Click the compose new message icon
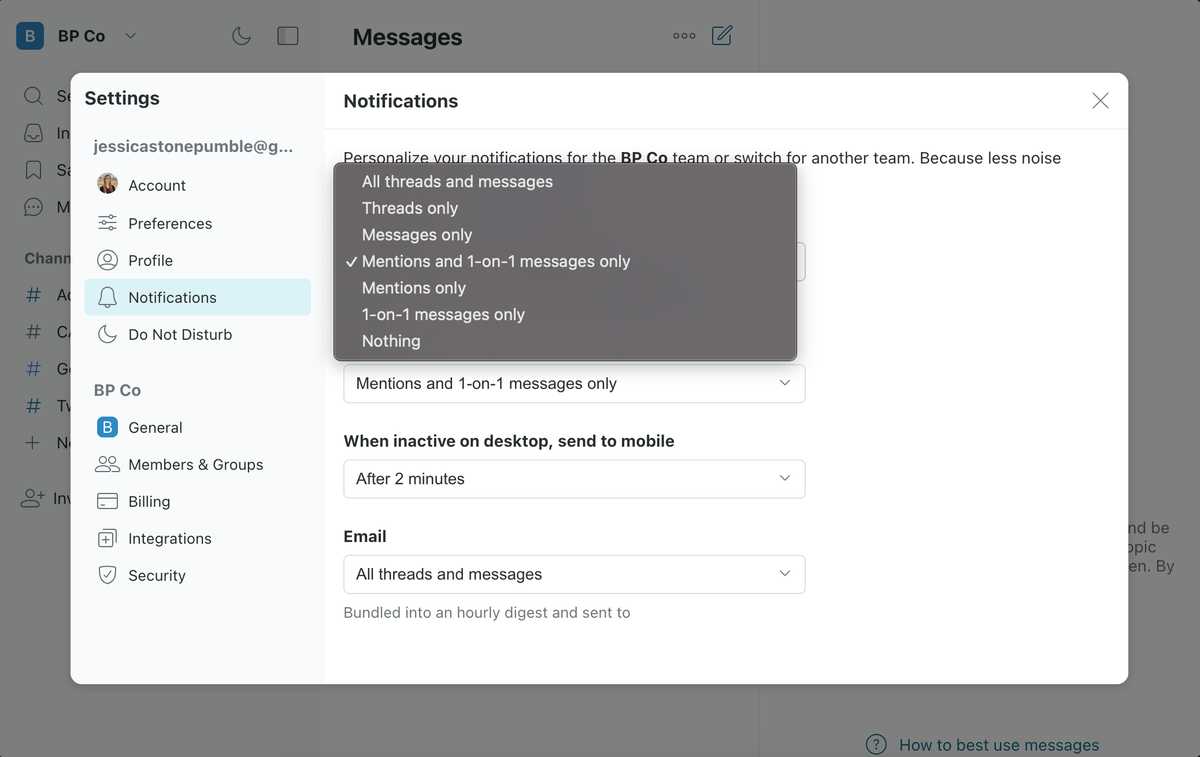The height and width of the screenshot is (757, 1200). [x=722, y=36]
